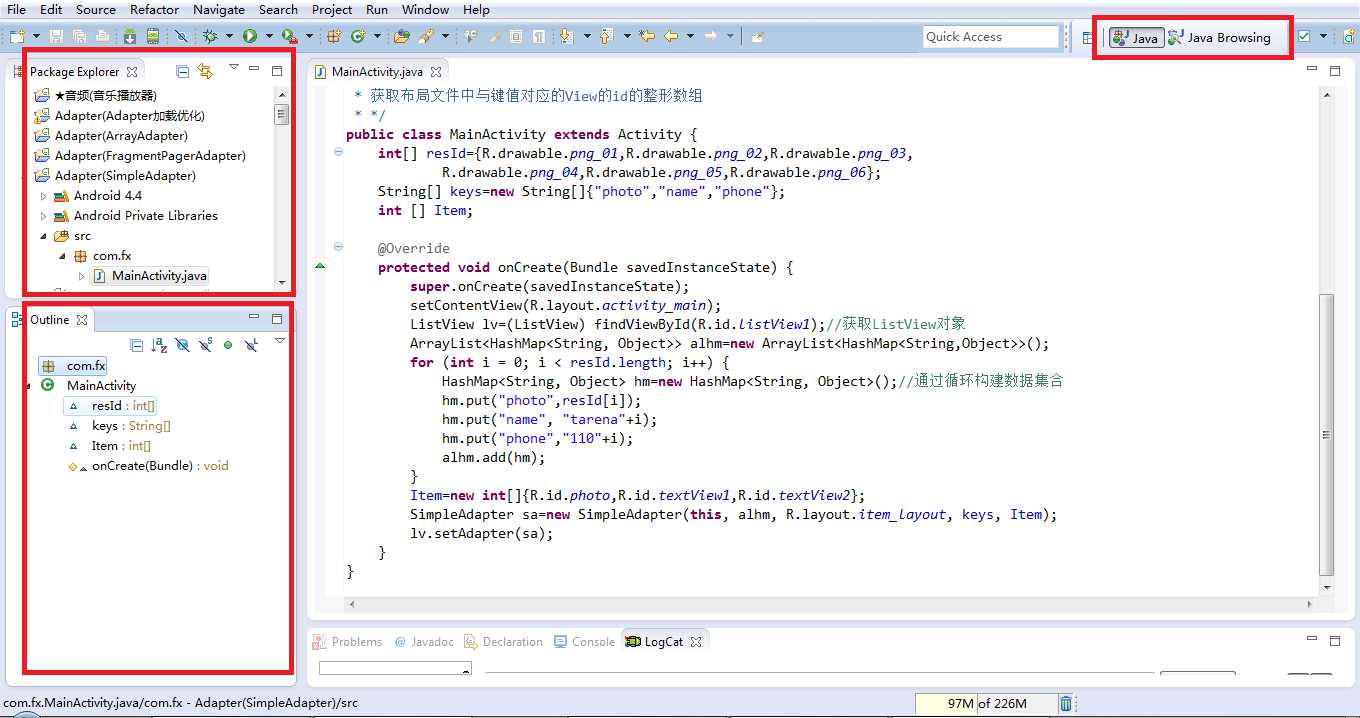This screenshot has width=1360, height=718.
Task: Toggle Hide Local Types in Outline
Action: point(251,345)
